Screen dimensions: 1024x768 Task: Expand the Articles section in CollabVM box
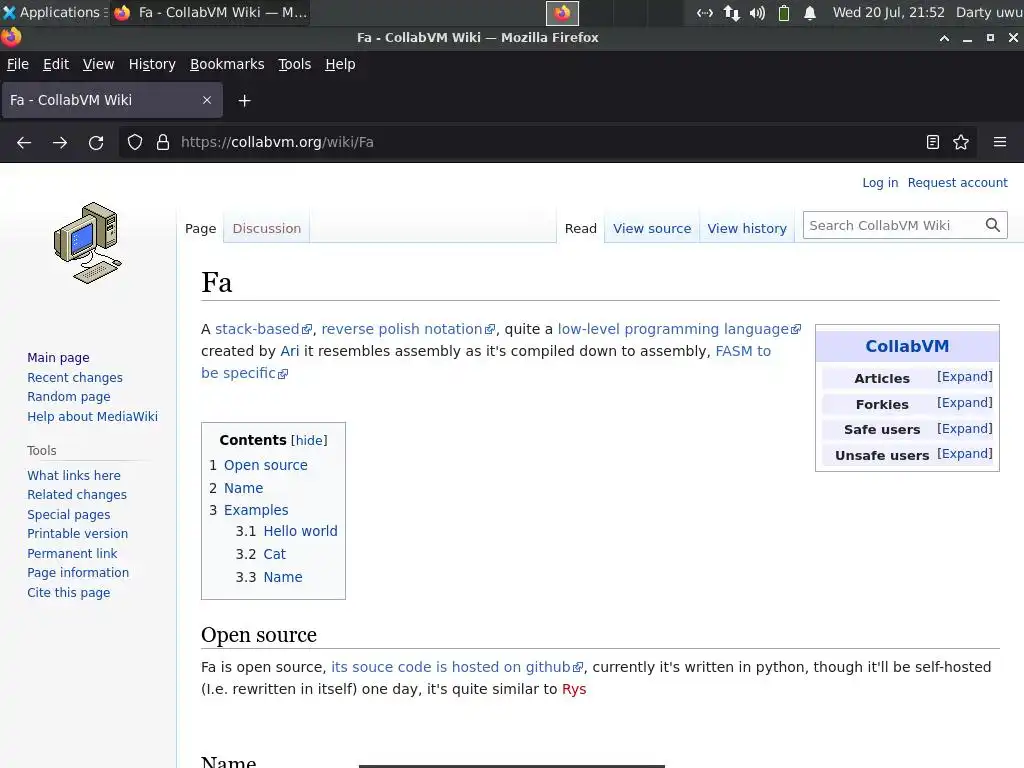point(965,377)
